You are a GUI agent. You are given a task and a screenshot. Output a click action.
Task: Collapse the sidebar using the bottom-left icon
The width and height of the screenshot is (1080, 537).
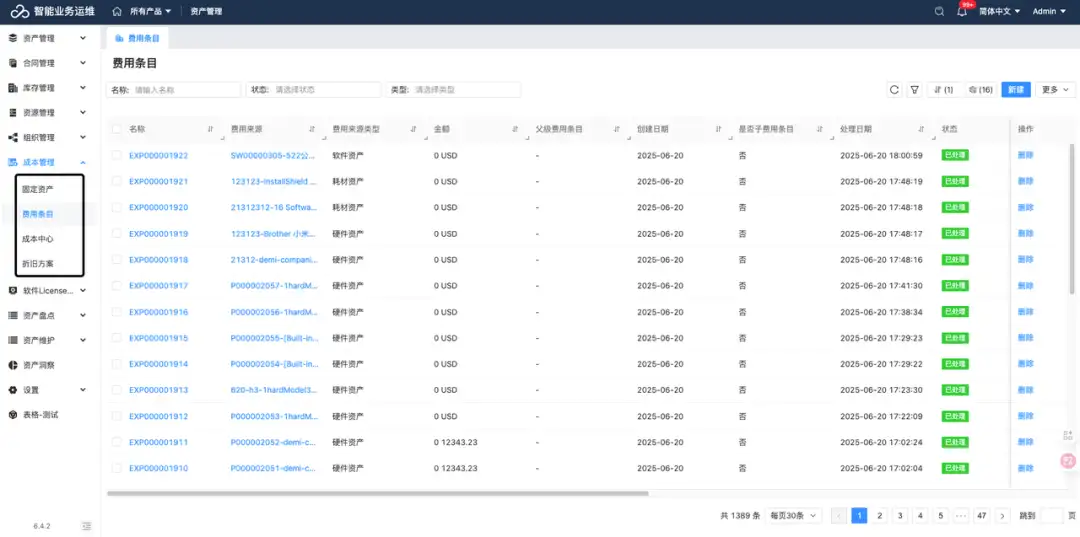pos(86,526)
